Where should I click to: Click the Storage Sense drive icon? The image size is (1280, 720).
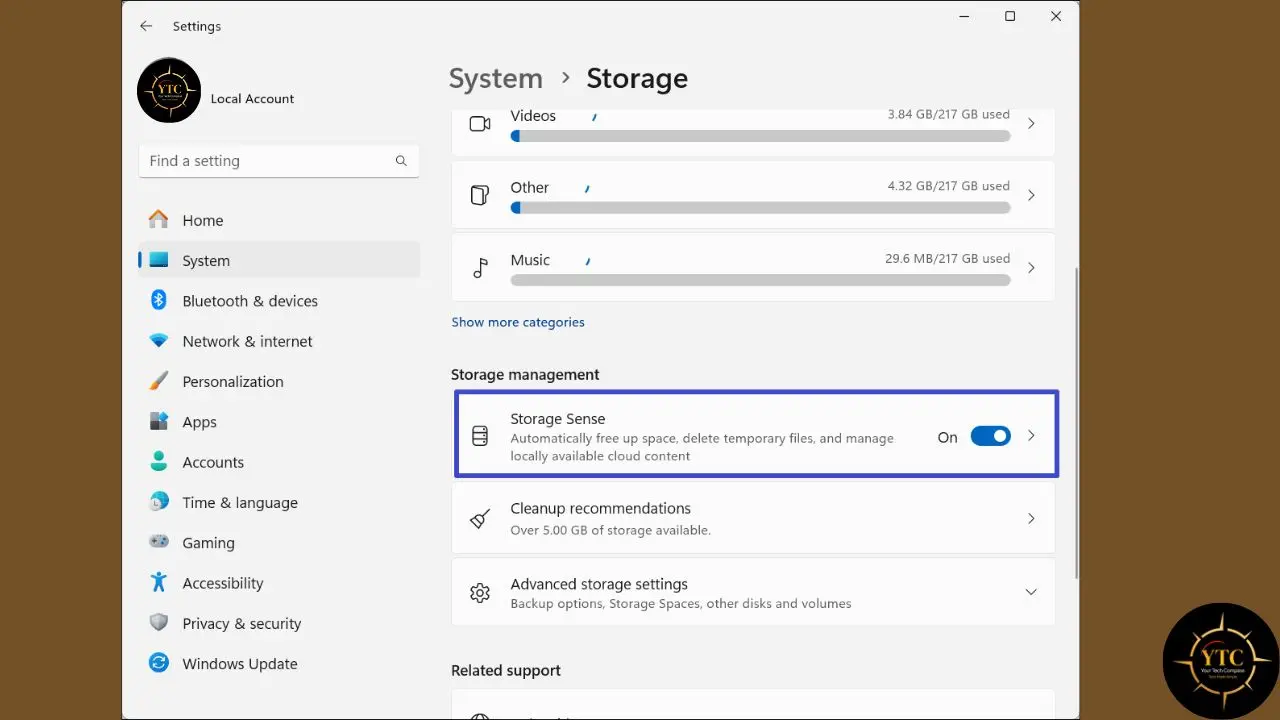pos(480,436)
